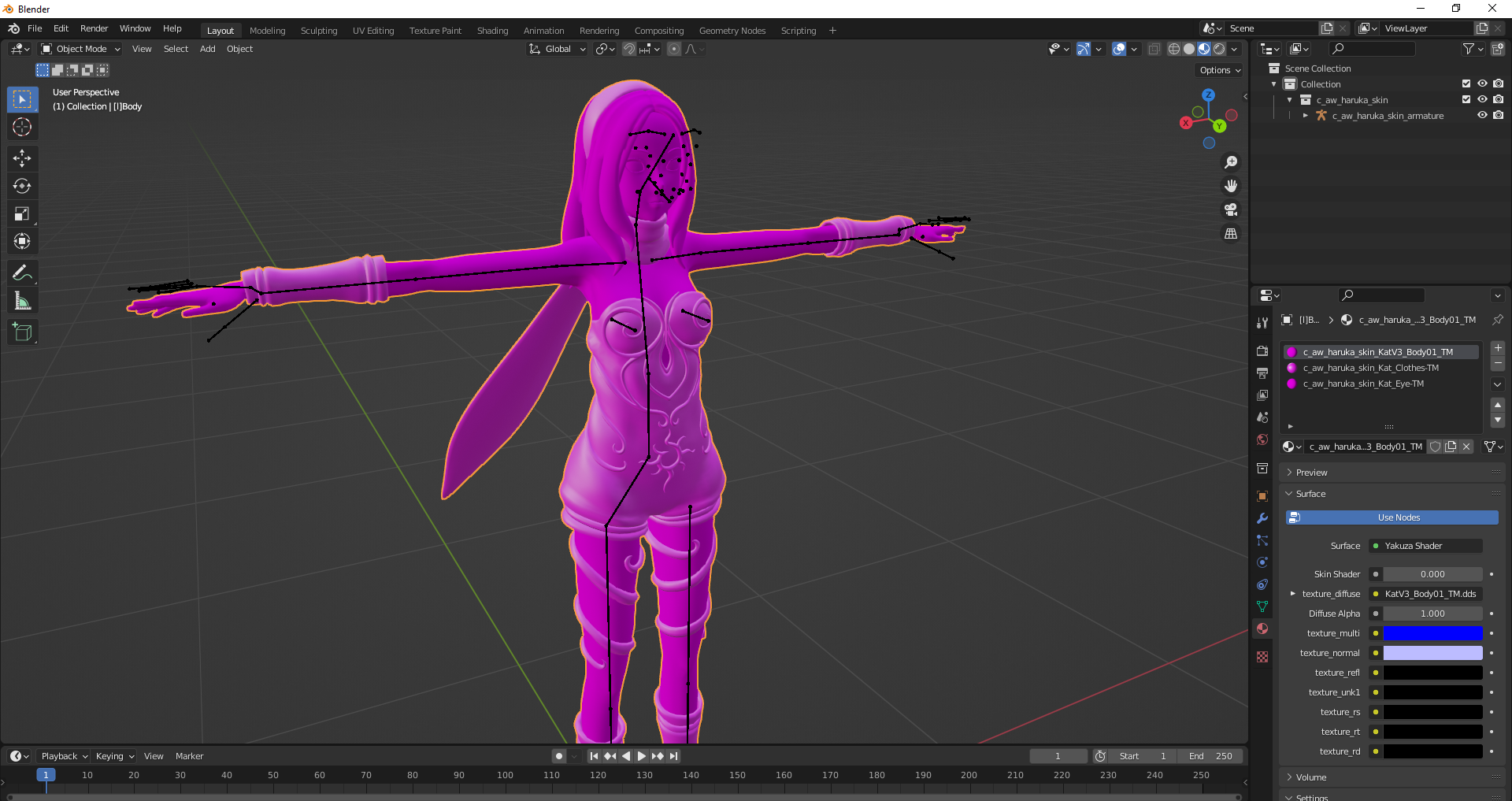The image size is (1512, 801).
Task: Open Render properties tab icon
Action: click(1262, 350)
